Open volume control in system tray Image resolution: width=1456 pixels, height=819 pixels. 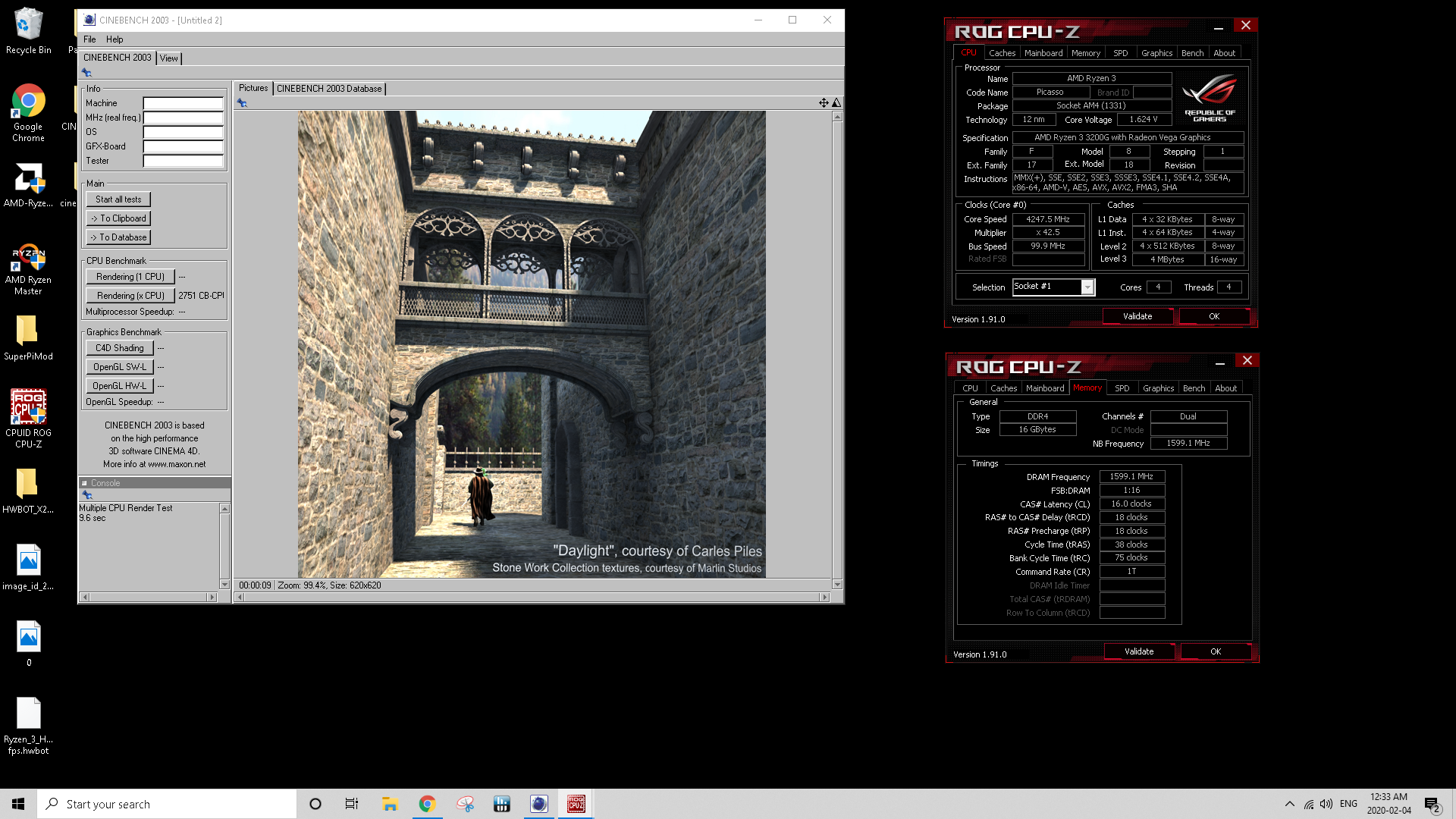click(x=1326, y=804)
